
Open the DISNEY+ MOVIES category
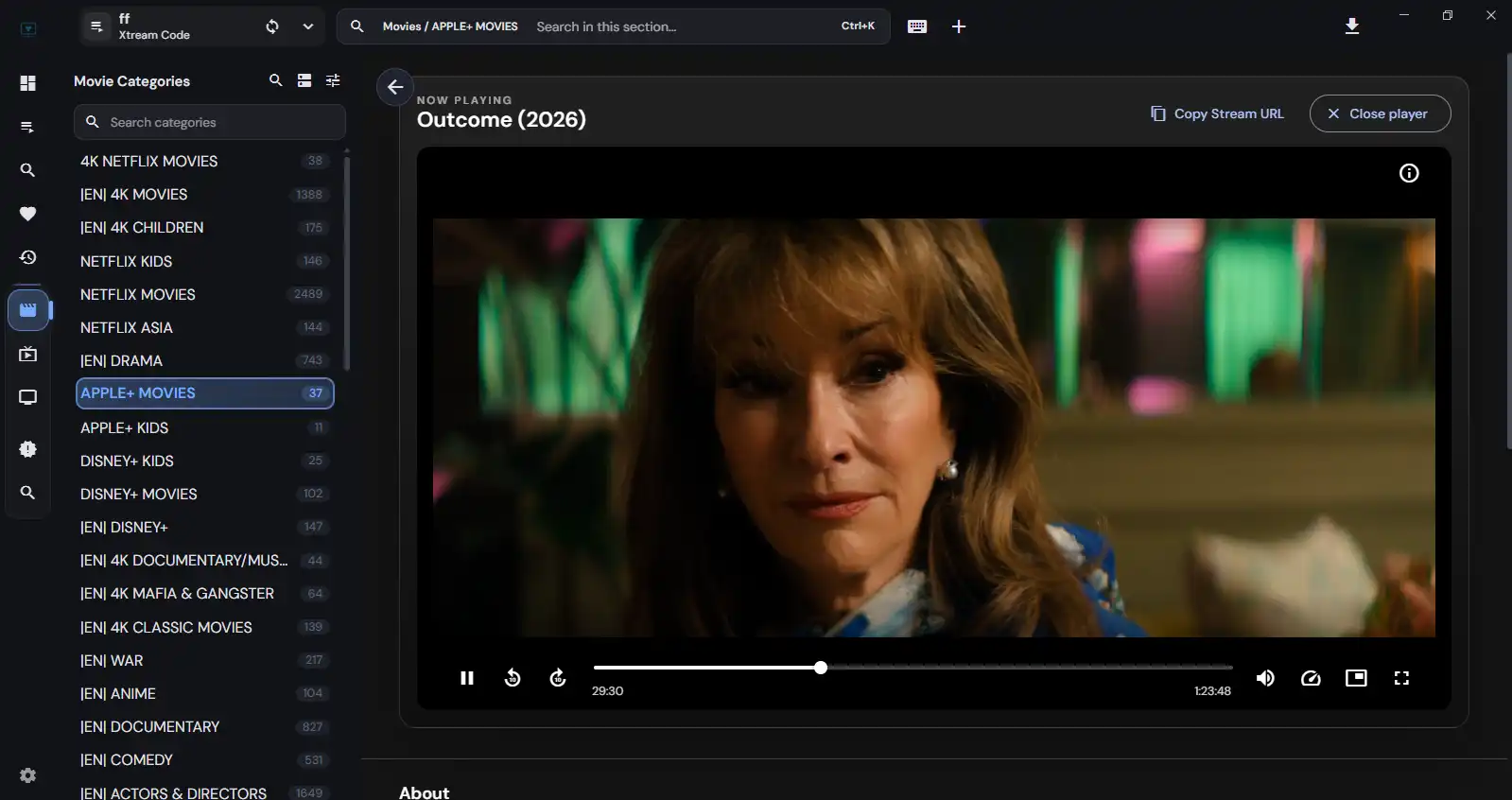[204, 494]
